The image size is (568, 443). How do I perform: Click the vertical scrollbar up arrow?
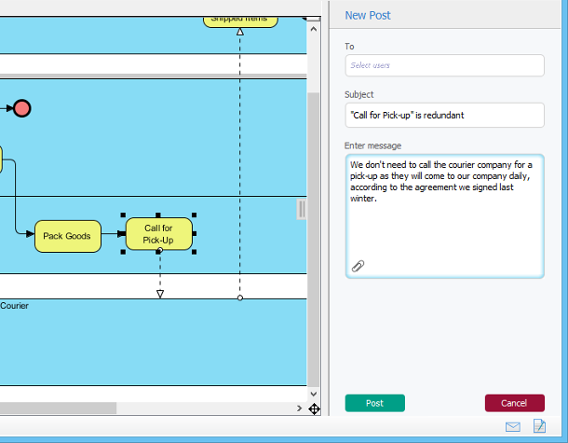pyautogui.click(x=314, y=29)
